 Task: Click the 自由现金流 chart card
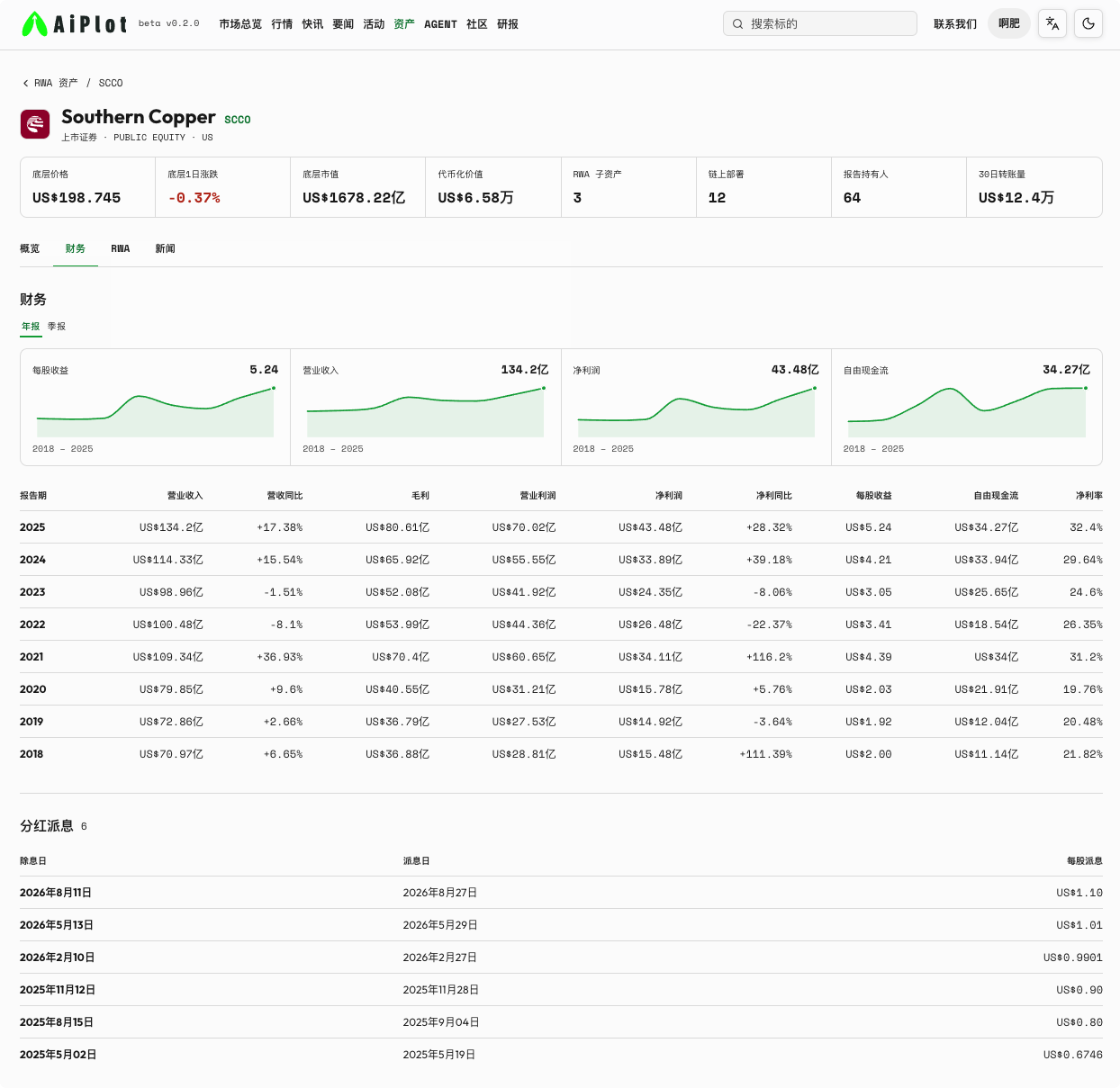point(967,407)
